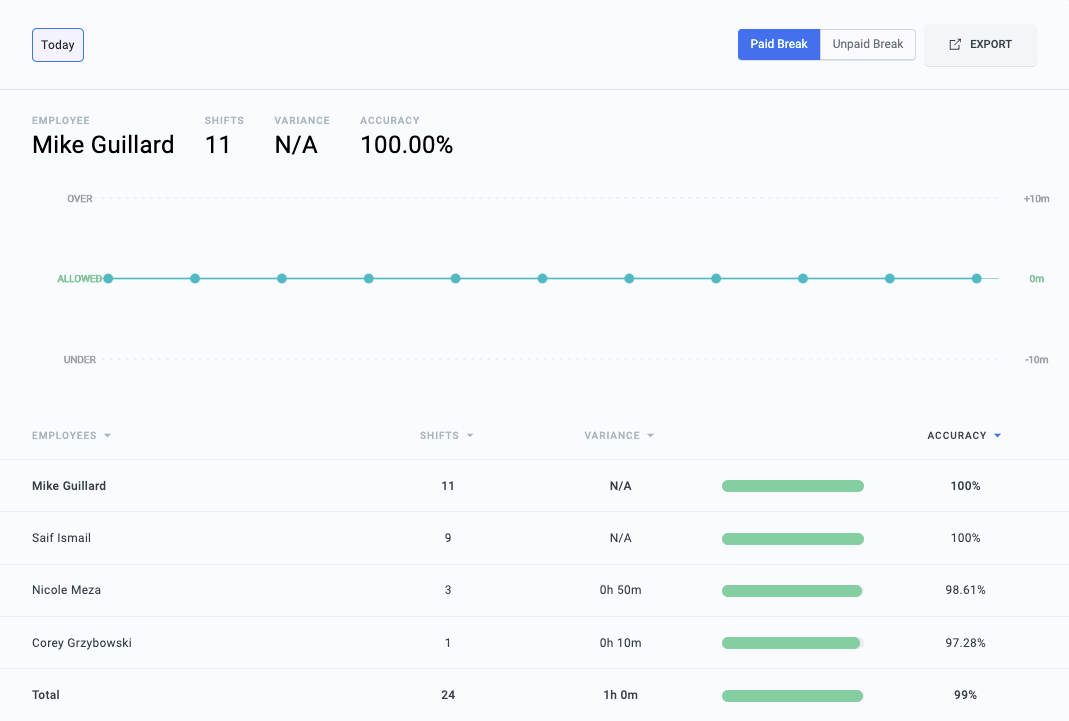Sort by Employees column arrow

tap(107, 436)
